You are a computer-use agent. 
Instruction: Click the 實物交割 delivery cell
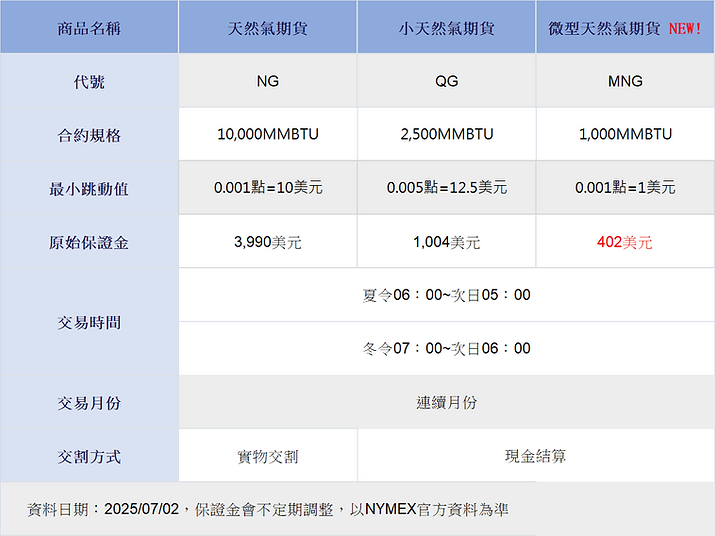click(267, 456)
